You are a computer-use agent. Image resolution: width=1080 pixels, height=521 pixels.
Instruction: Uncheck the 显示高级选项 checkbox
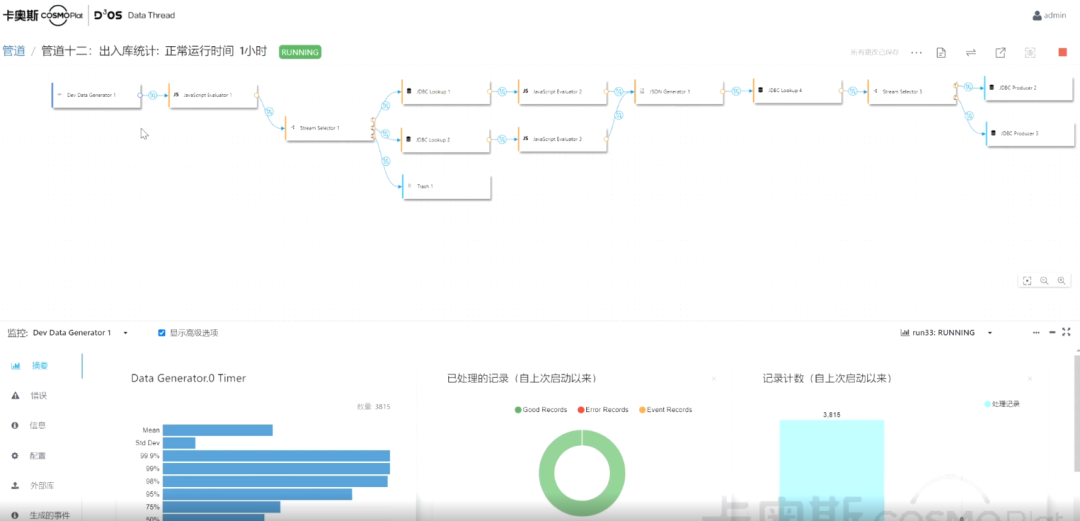point(162,333)
